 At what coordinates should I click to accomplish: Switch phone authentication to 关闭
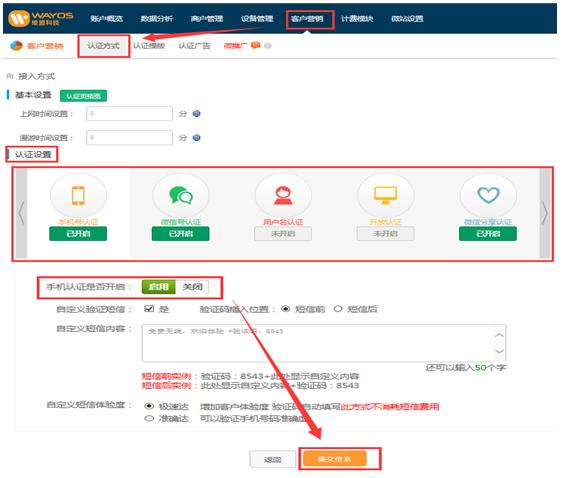pyautogui.click(x=192, y=287)
